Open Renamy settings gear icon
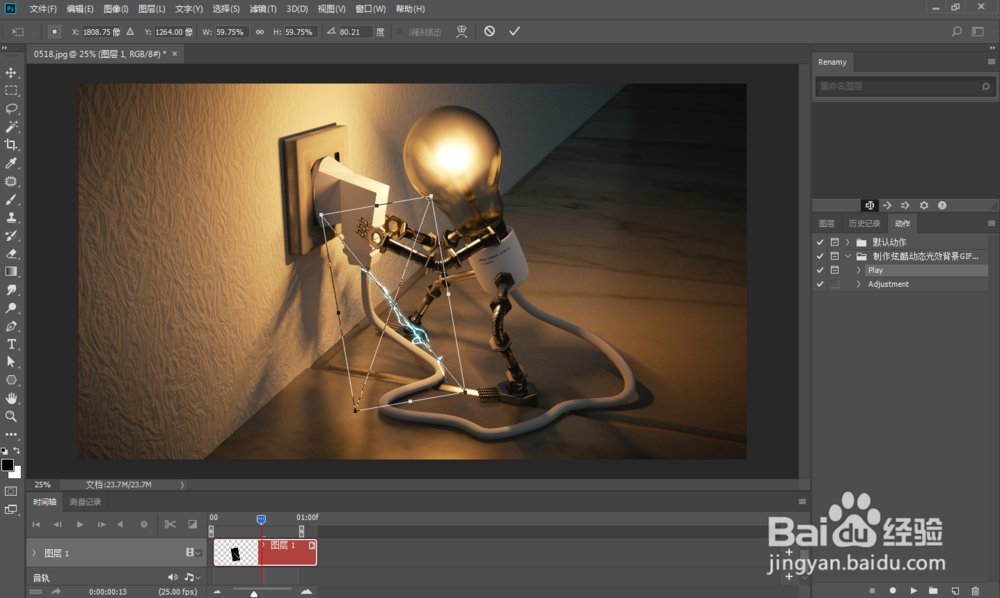 coord(923,205)
